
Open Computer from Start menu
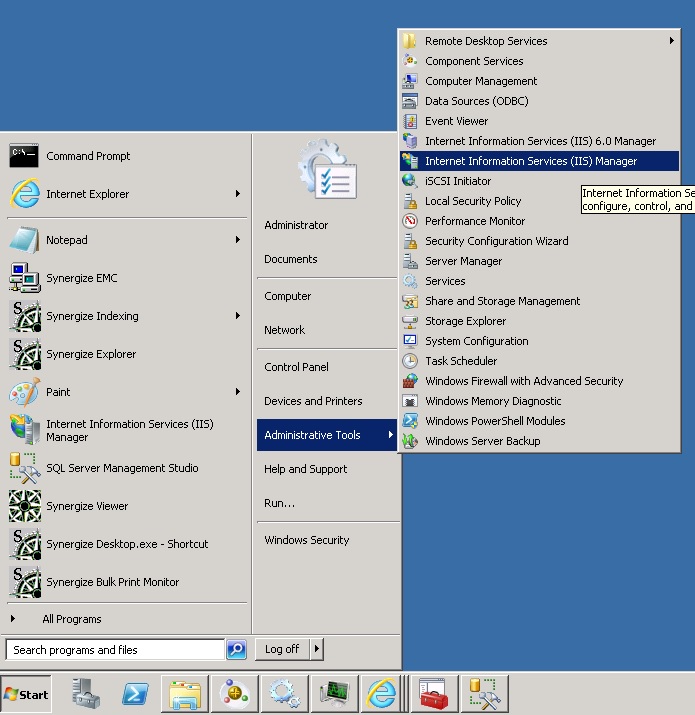(327, 296)
